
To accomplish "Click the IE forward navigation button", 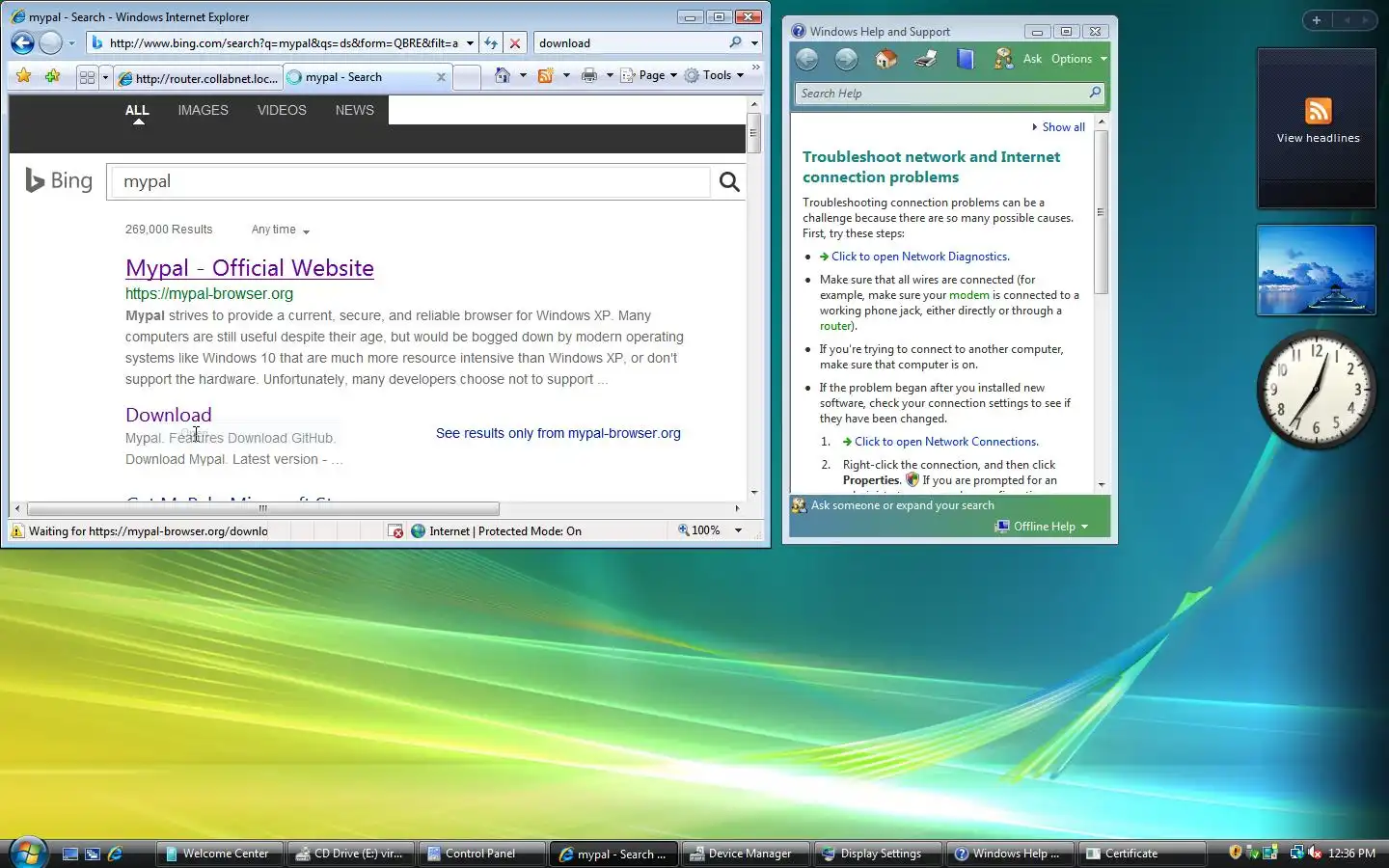I will click(50, 42).
